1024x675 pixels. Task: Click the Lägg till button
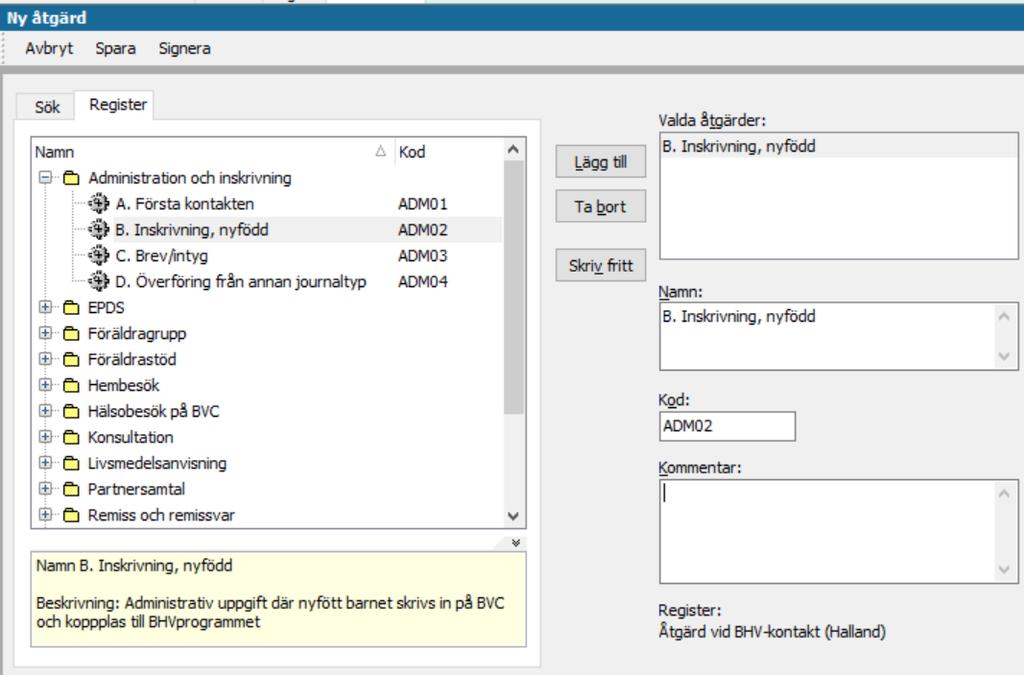[x=601, y=162]
